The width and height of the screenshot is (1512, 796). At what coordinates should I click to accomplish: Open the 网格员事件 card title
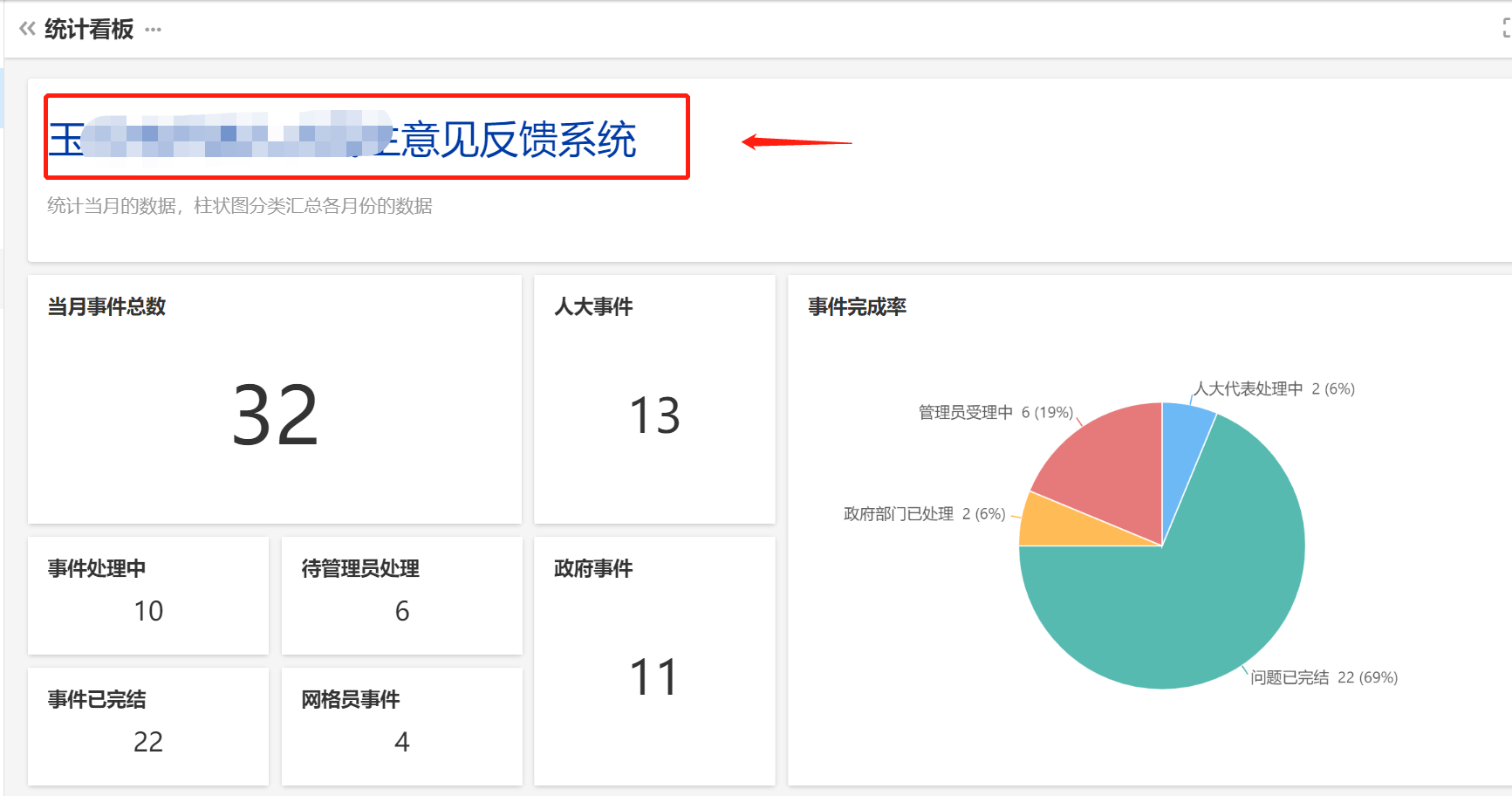point(351,699)
